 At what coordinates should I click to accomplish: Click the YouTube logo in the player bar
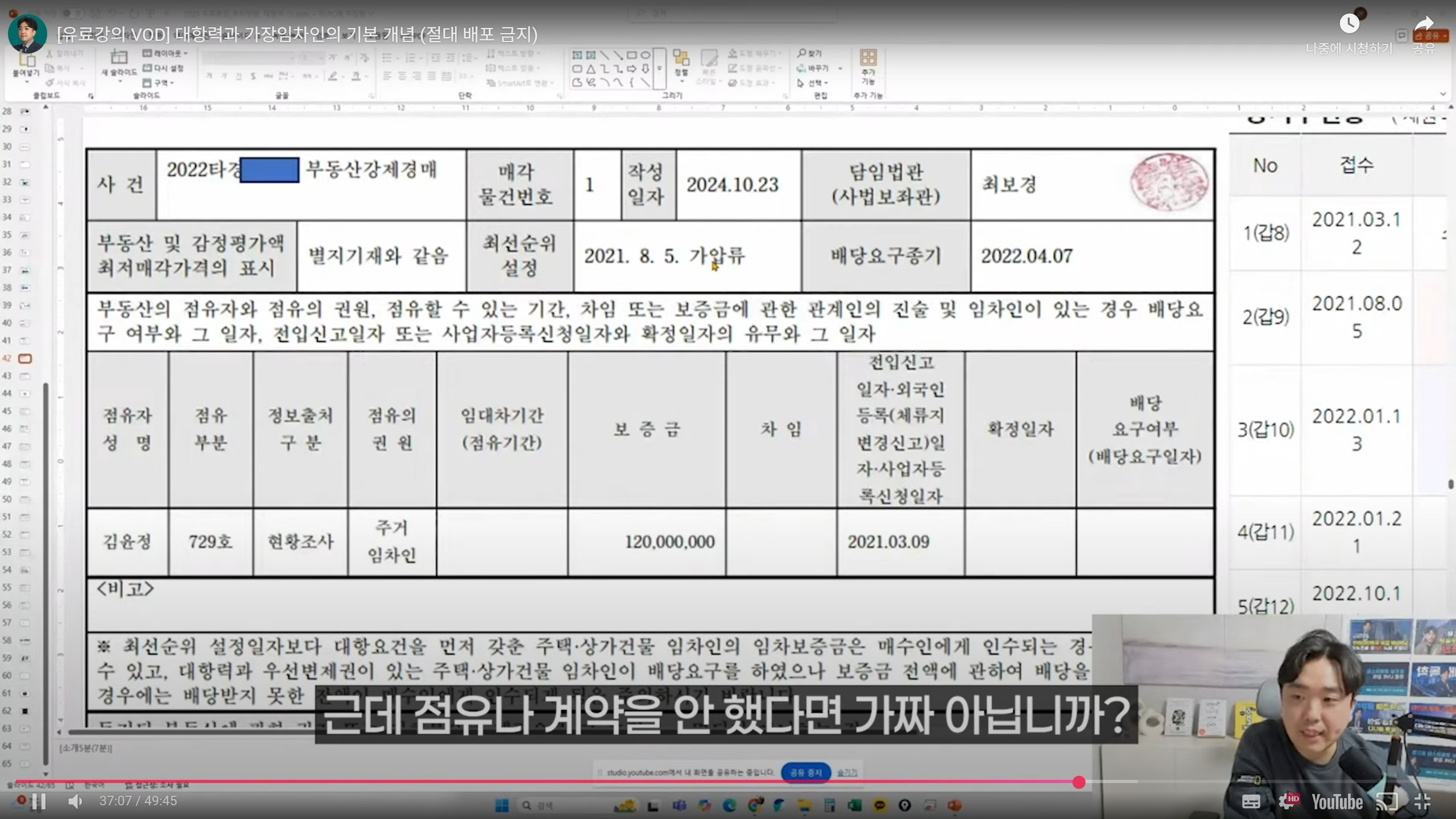pyautogui.click(x=1337, y=802)
